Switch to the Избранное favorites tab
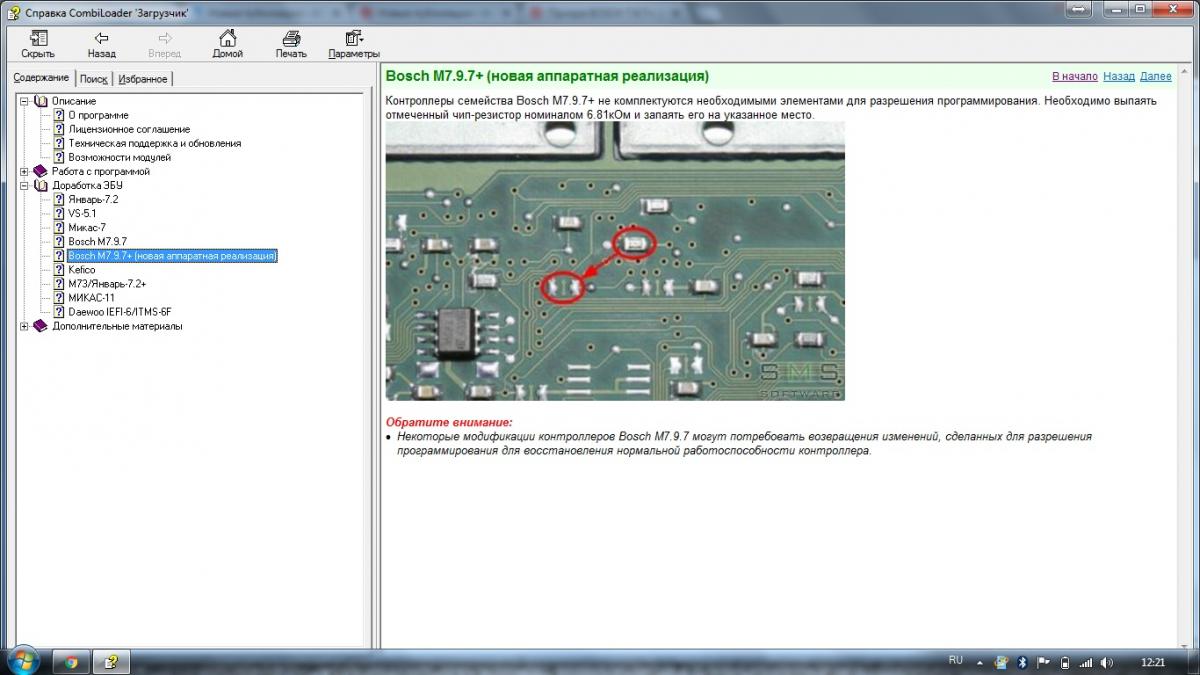1200x675 pixels. [x=142, y=79]
